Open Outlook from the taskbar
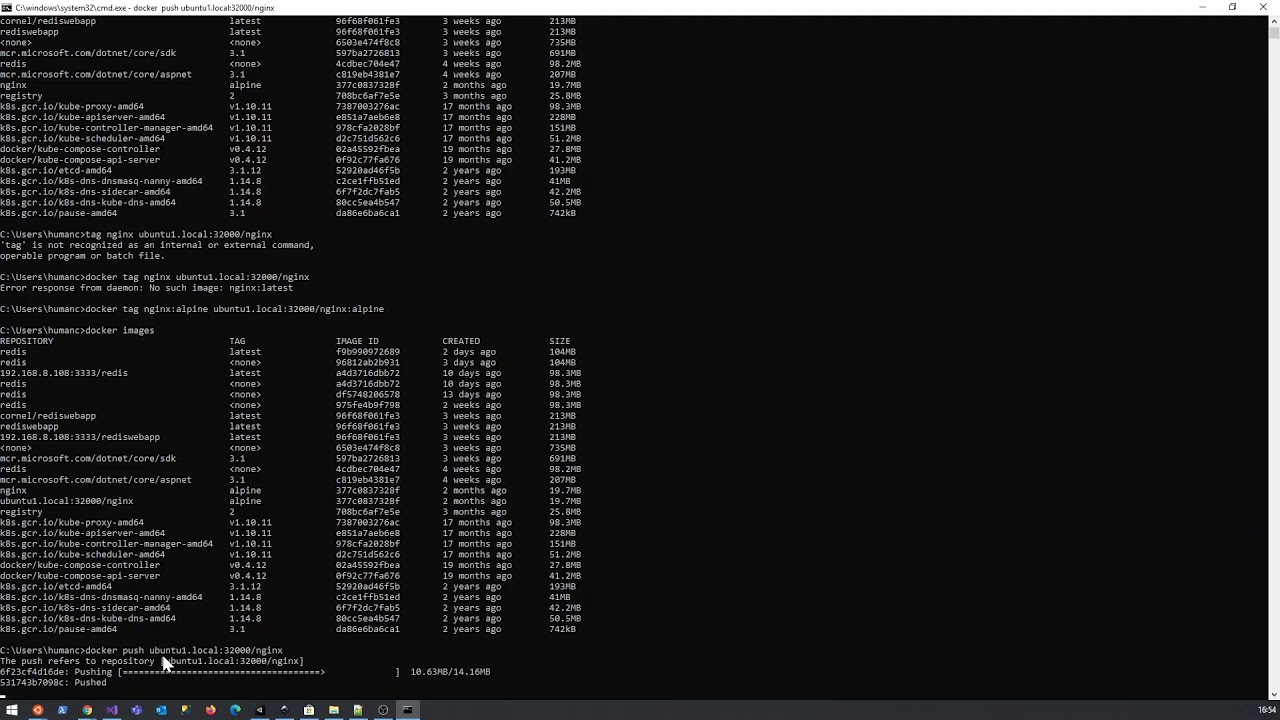 tap(161, 710)
